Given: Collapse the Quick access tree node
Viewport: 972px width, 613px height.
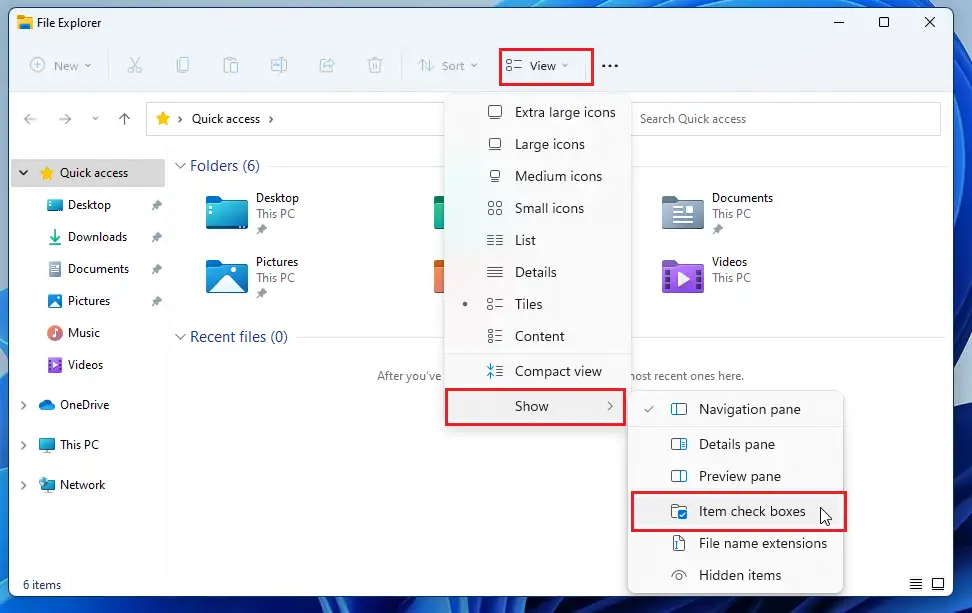Looking at the screenshot, I should click(x=24, y=173).
